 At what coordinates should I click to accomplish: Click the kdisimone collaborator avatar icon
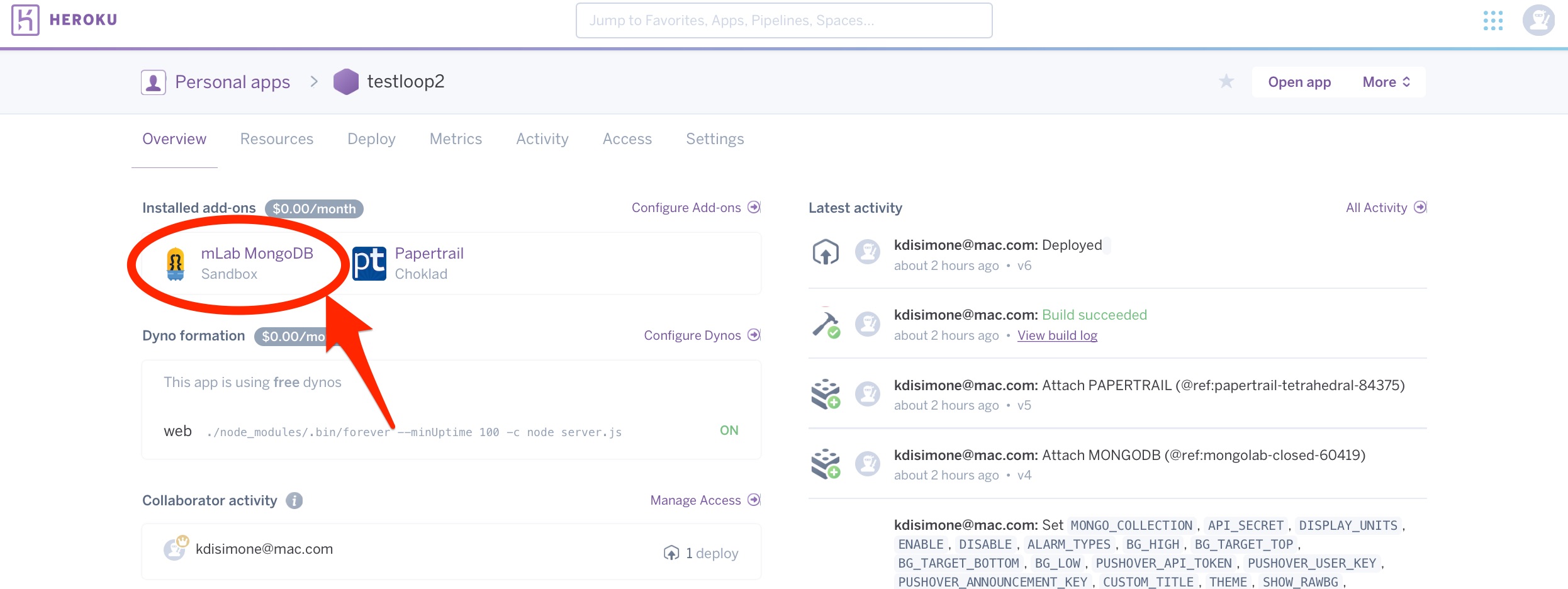click(176, 549)
